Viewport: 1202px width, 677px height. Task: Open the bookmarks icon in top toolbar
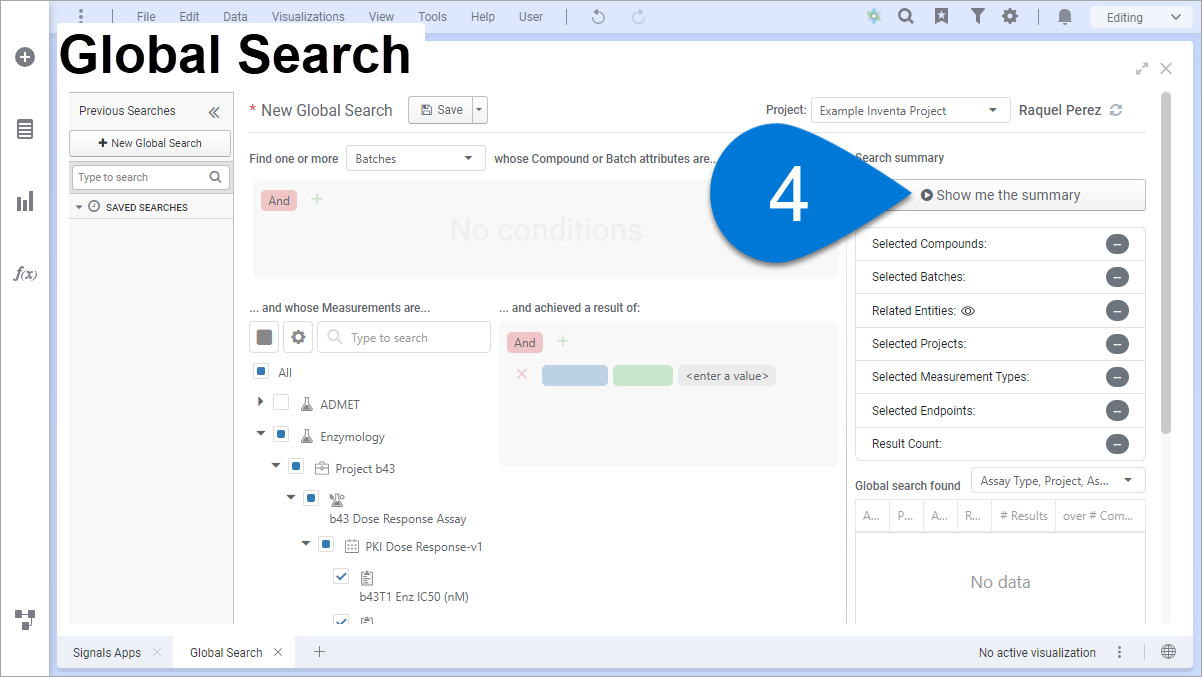point(941,16)
